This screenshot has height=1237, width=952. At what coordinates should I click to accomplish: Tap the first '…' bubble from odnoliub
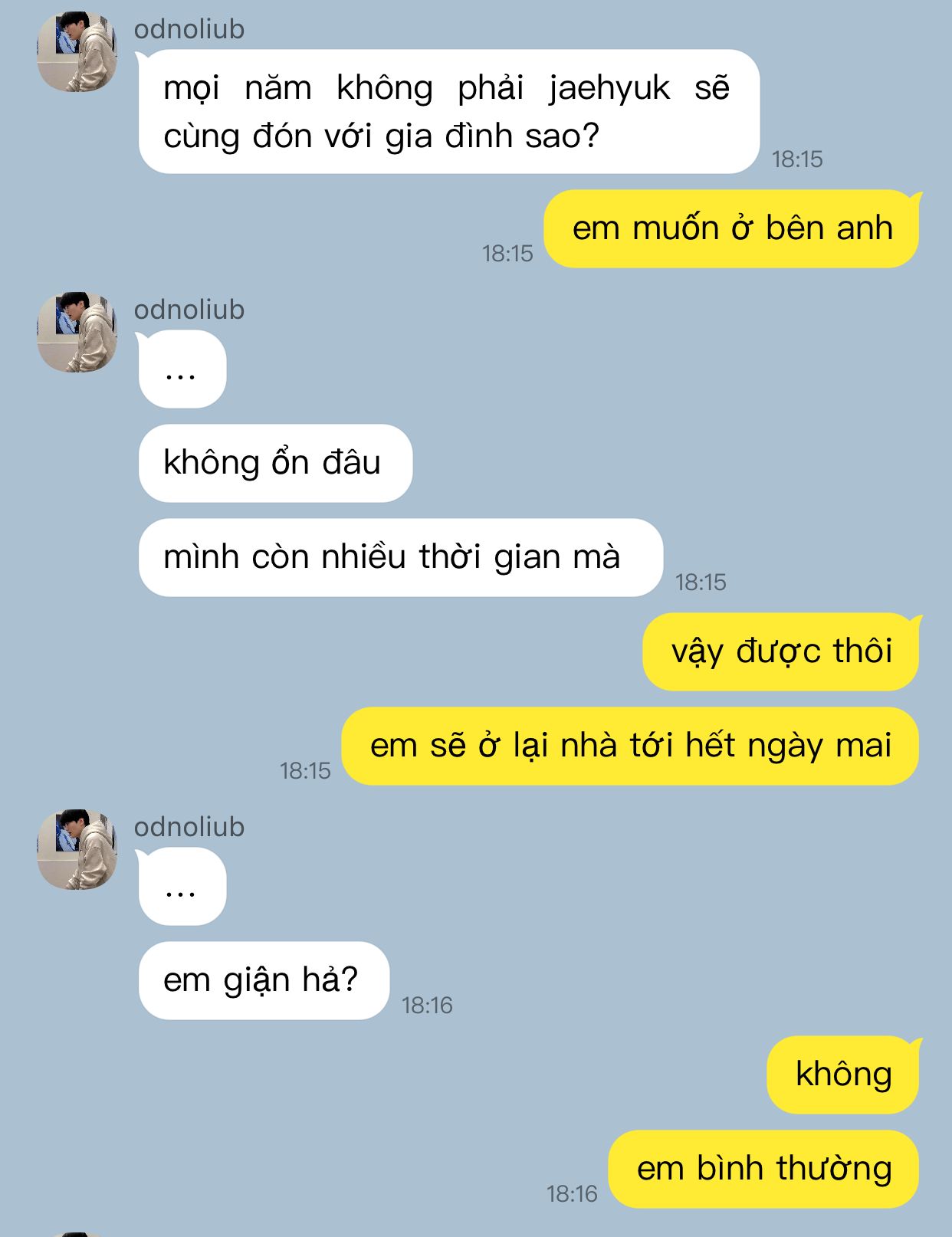click(181, 369)
